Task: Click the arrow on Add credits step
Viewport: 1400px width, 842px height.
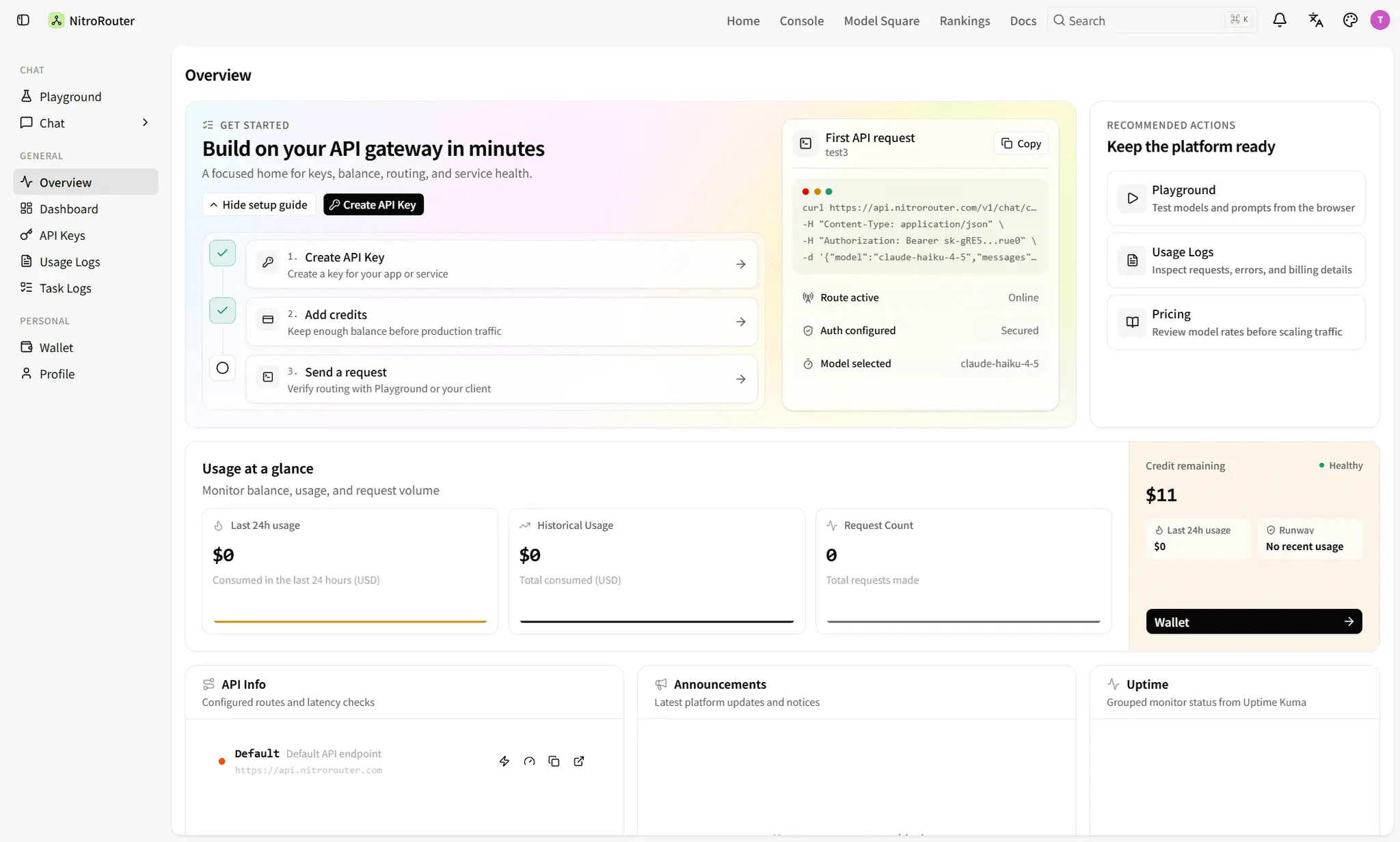Action: coord(741,321)
